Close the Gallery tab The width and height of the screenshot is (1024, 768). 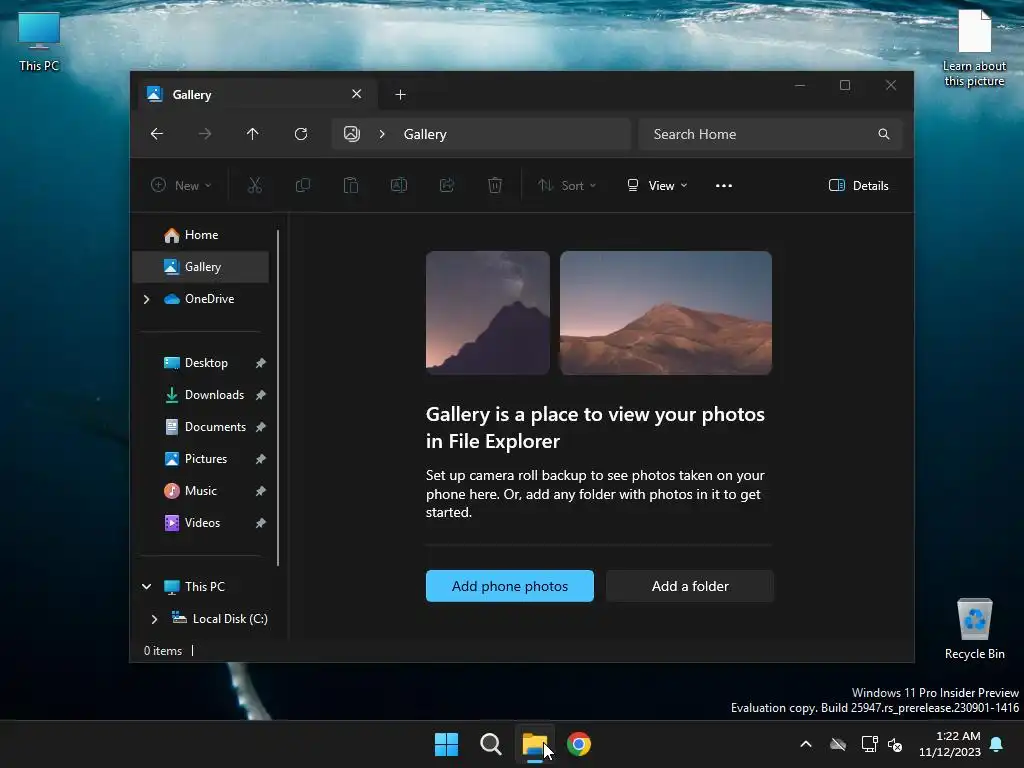(x=357, y=94)
